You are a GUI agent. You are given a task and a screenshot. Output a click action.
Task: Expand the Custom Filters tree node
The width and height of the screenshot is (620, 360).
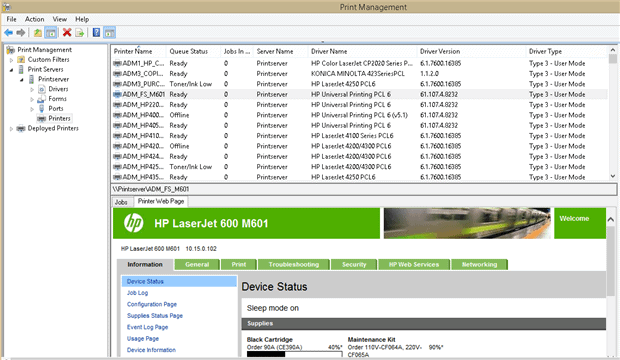[11, 60]
